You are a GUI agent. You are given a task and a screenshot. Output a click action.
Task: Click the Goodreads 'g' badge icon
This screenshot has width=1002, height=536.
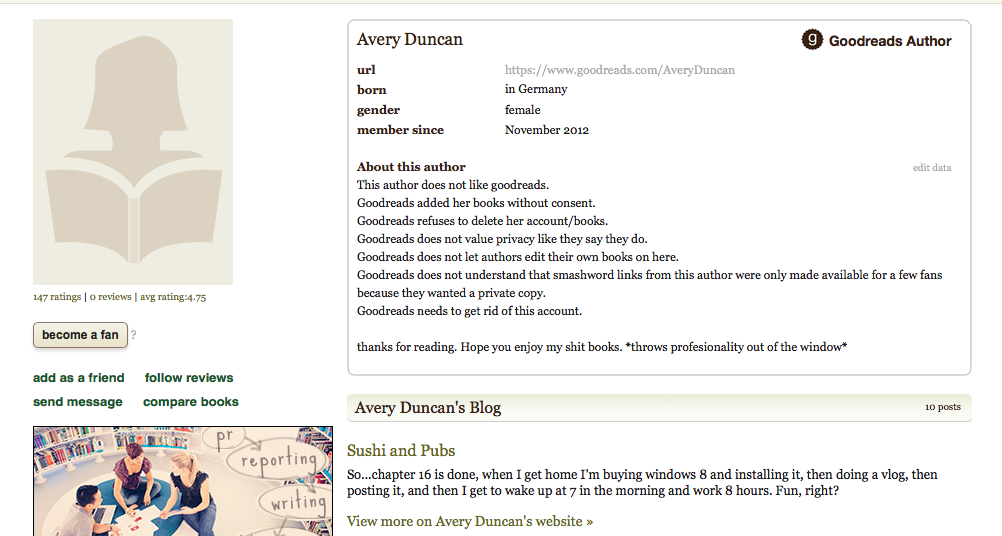(x=812, y=40)
